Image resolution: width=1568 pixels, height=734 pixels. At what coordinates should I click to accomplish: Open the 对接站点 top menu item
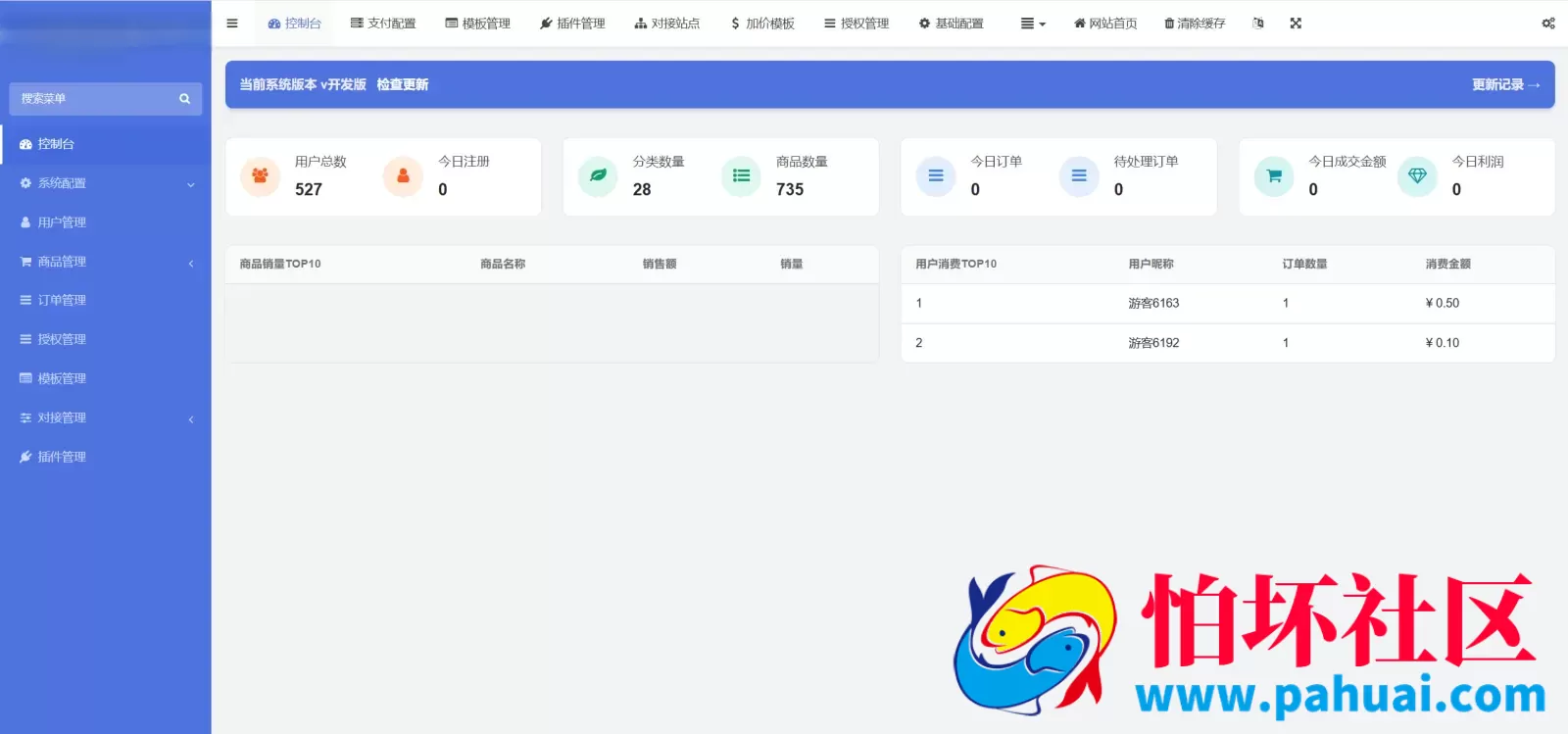[667, 24]
